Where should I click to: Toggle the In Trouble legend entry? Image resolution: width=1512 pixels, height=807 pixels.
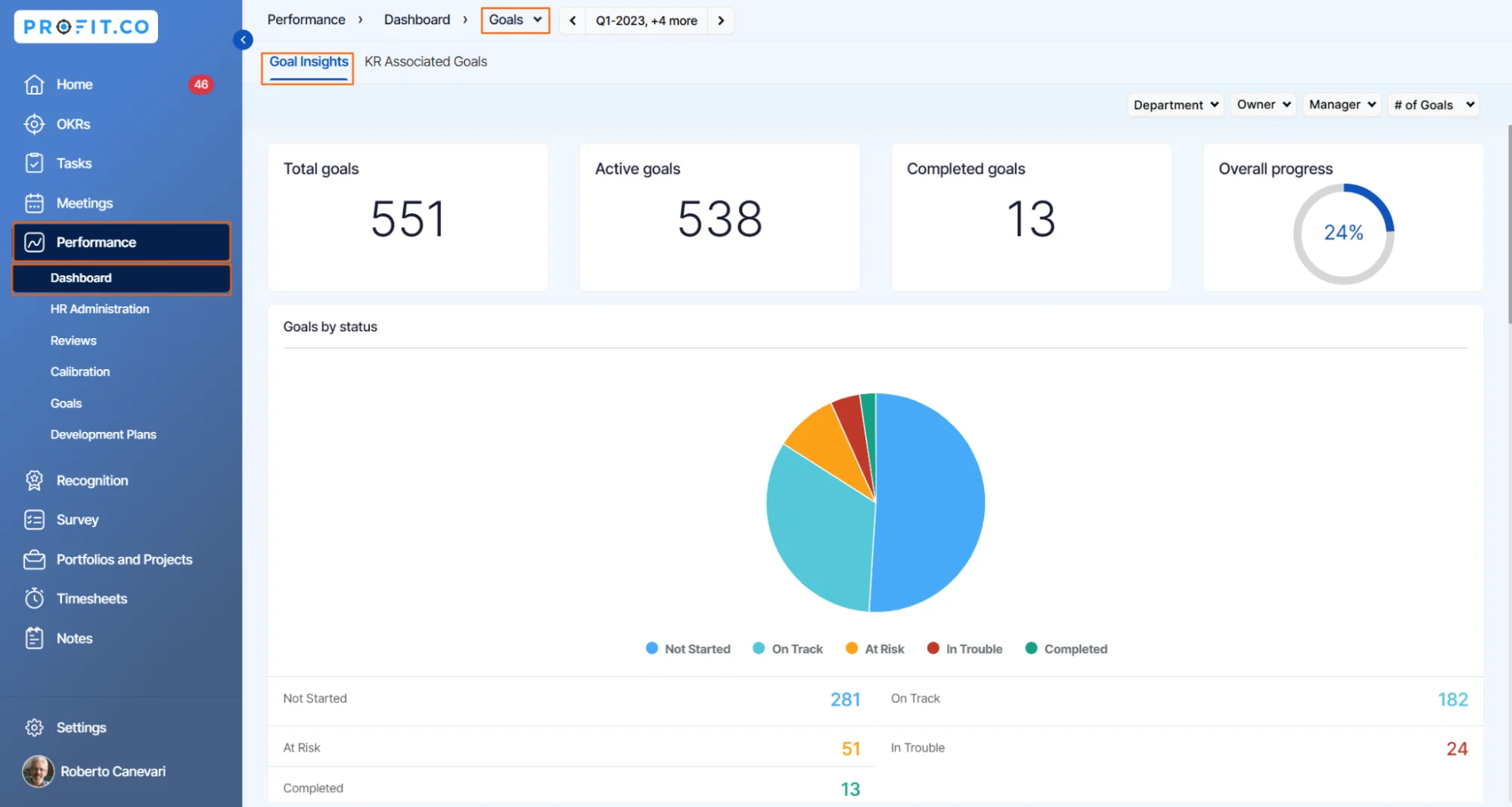[965, 648]
